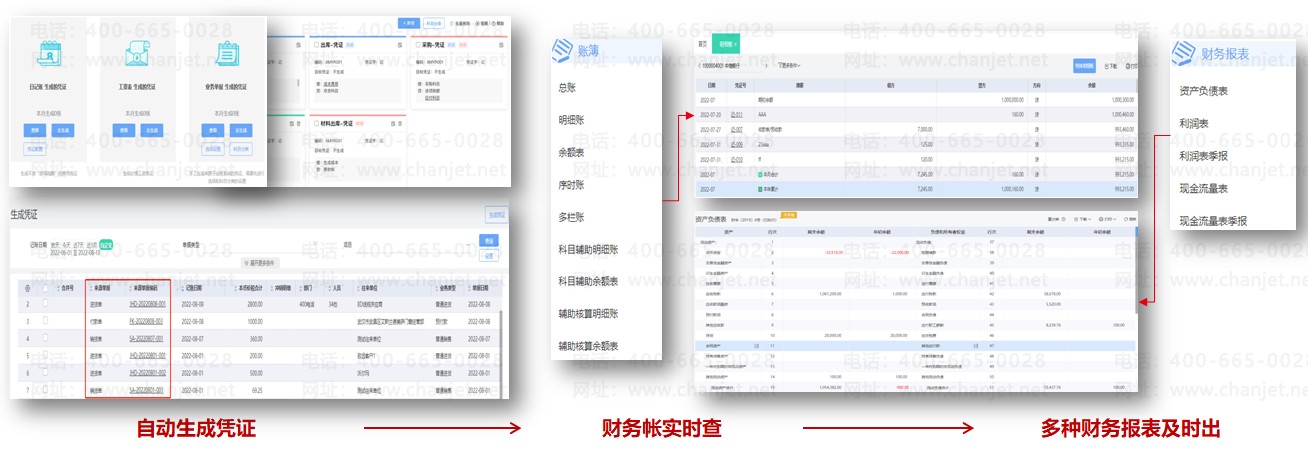Click 去生成 button under 业务单据 card
The image size is (1308, 458).
[x=239, y=130]
